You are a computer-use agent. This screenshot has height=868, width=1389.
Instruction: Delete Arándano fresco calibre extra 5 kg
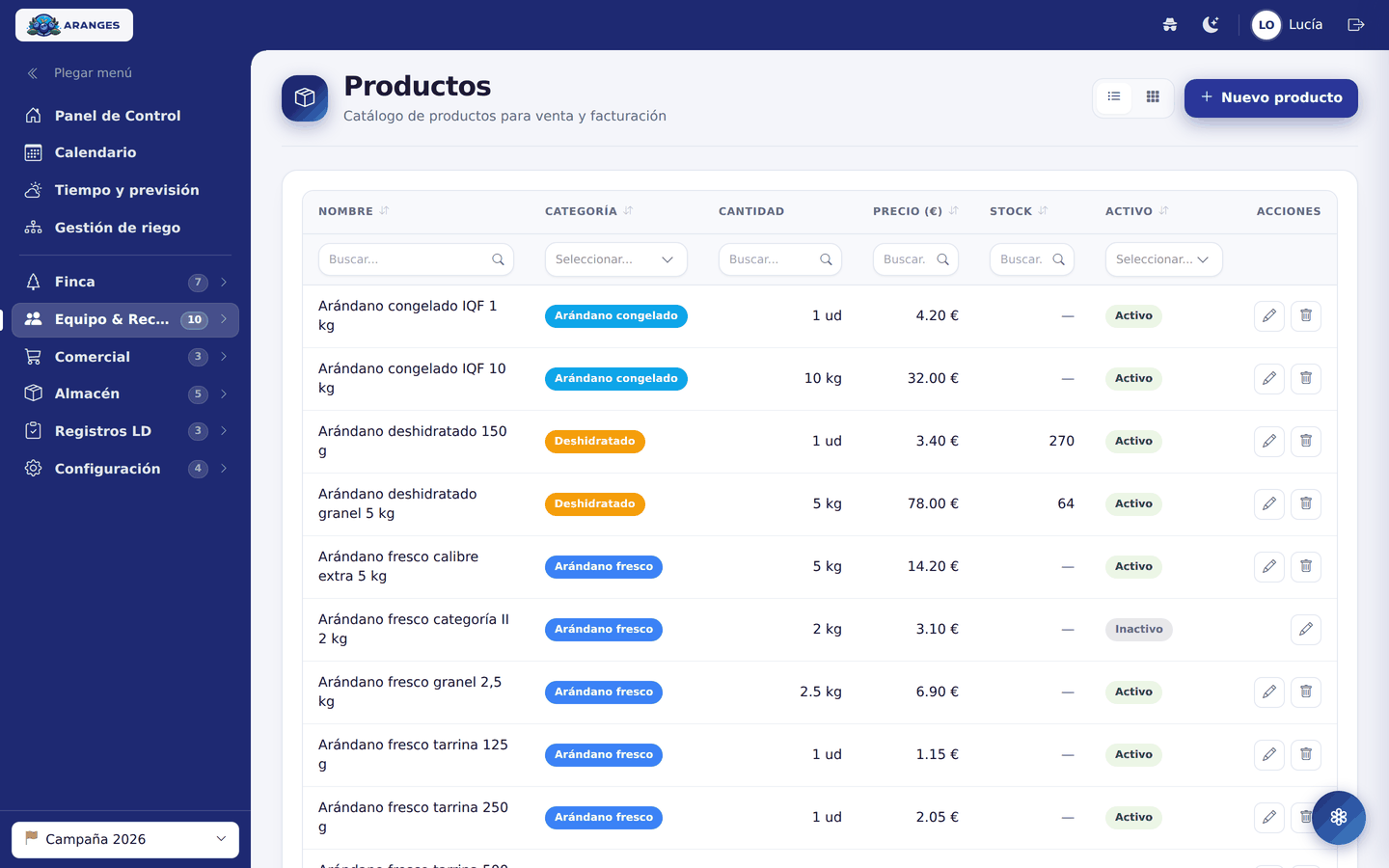[1306, 567]
